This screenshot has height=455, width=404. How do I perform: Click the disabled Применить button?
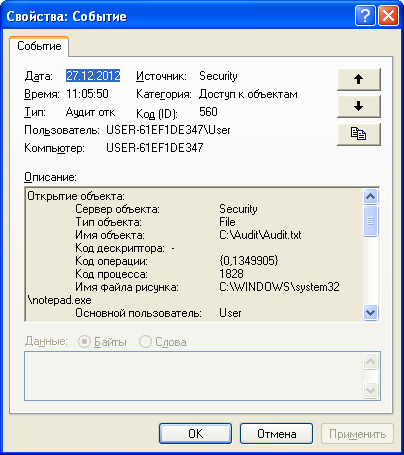click(357, 434)
